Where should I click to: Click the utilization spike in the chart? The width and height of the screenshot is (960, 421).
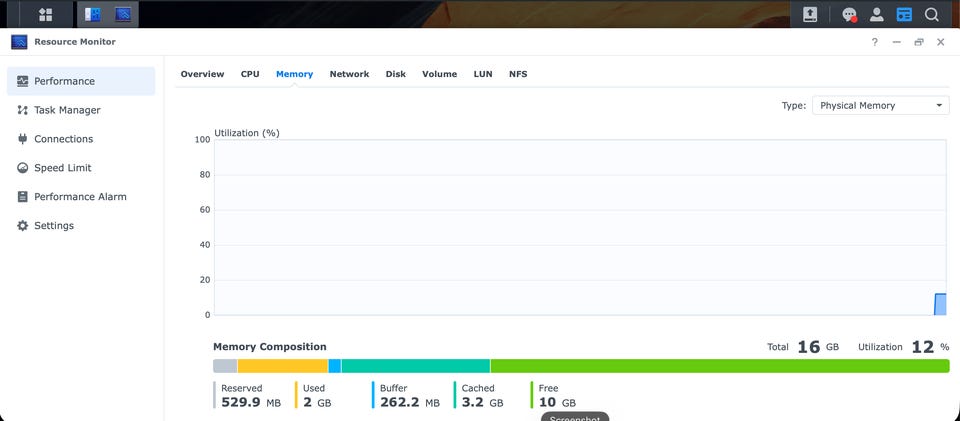pos(940,304)
